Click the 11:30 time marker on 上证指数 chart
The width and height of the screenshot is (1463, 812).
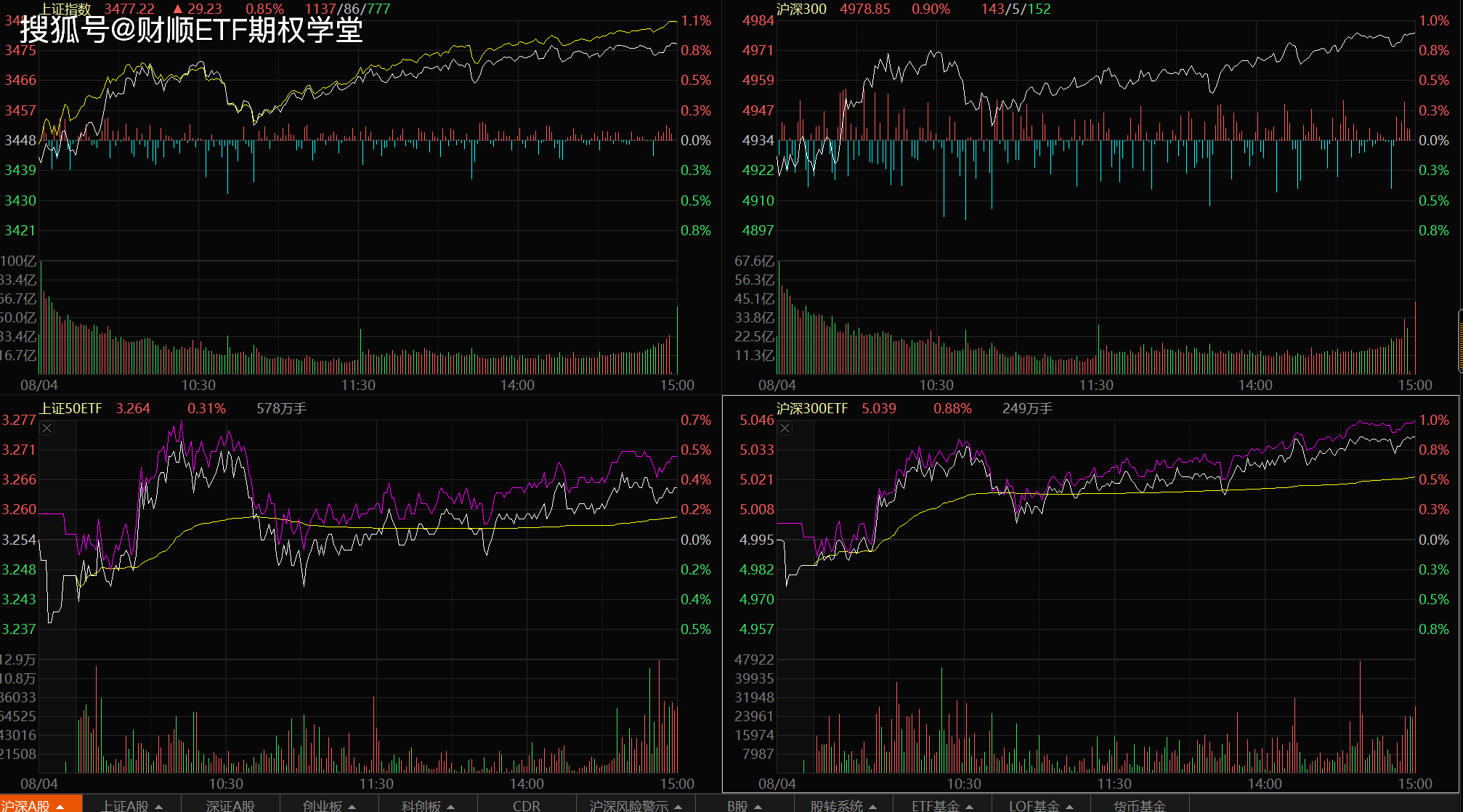[x=358, y=385]
